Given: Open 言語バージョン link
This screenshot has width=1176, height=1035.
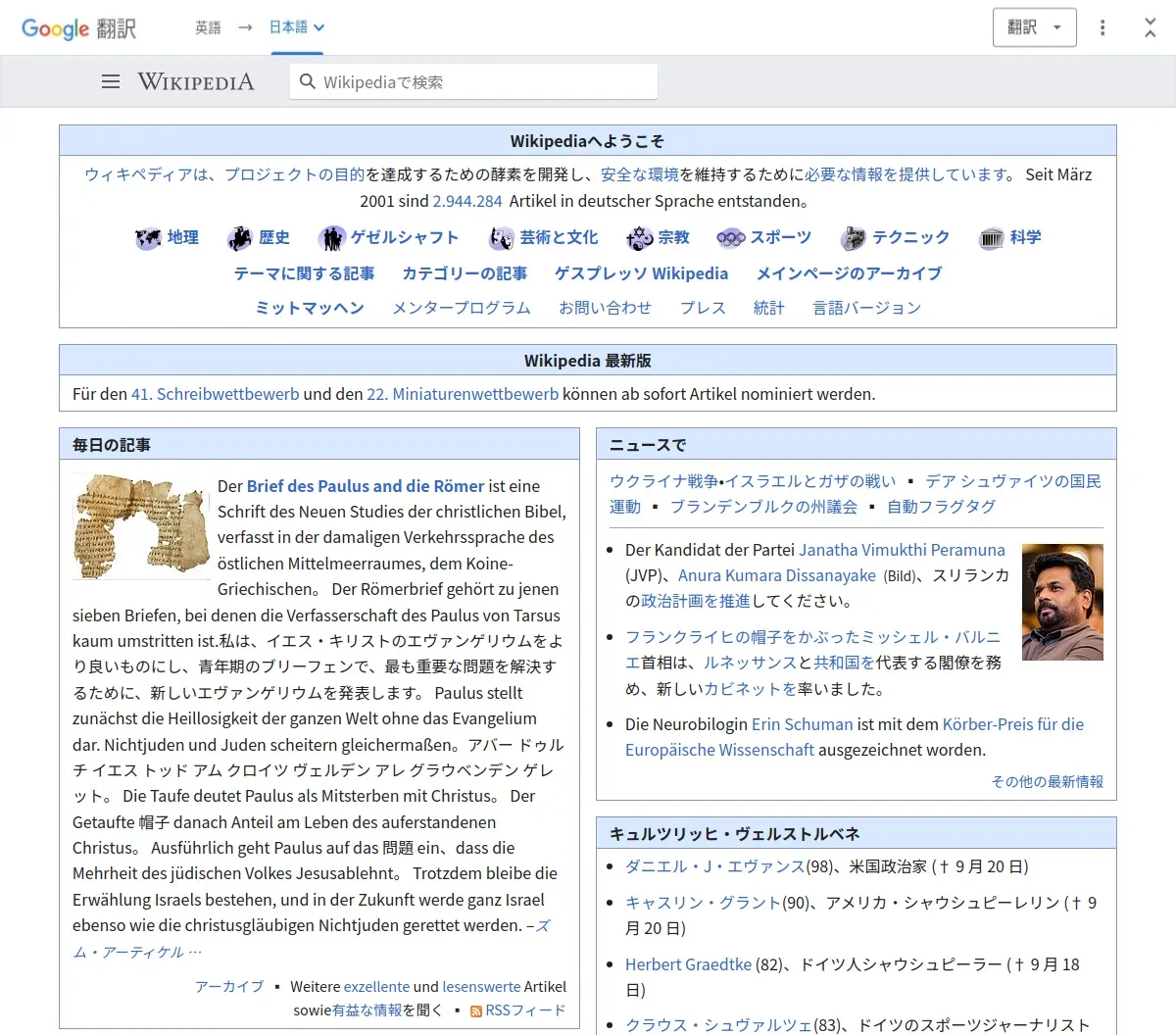Looking at the screenshot, I should (x=867, y=308).
